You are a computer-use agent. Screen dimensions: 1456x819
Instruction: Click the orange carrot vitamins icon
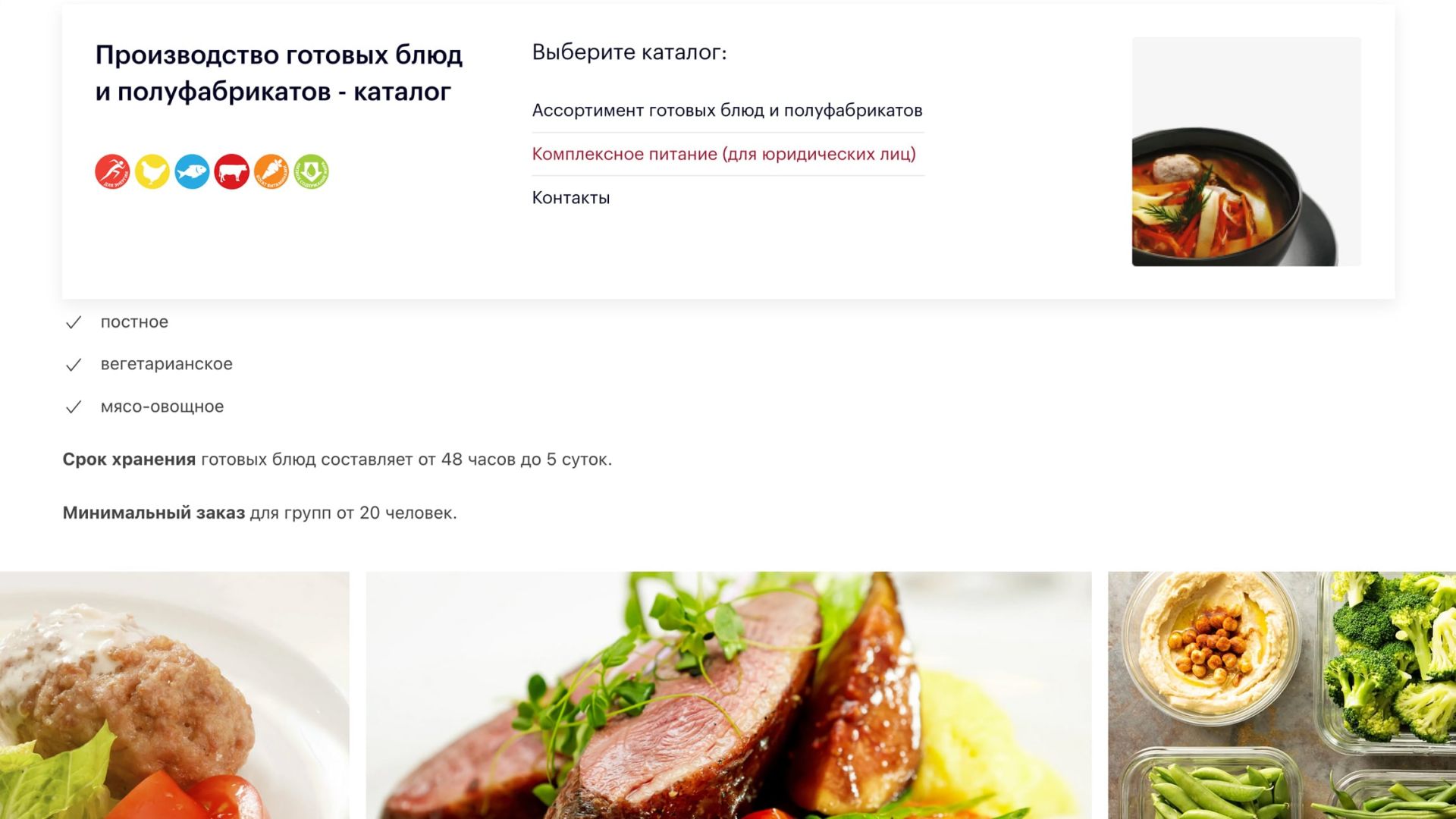click(x=271, y=171)
